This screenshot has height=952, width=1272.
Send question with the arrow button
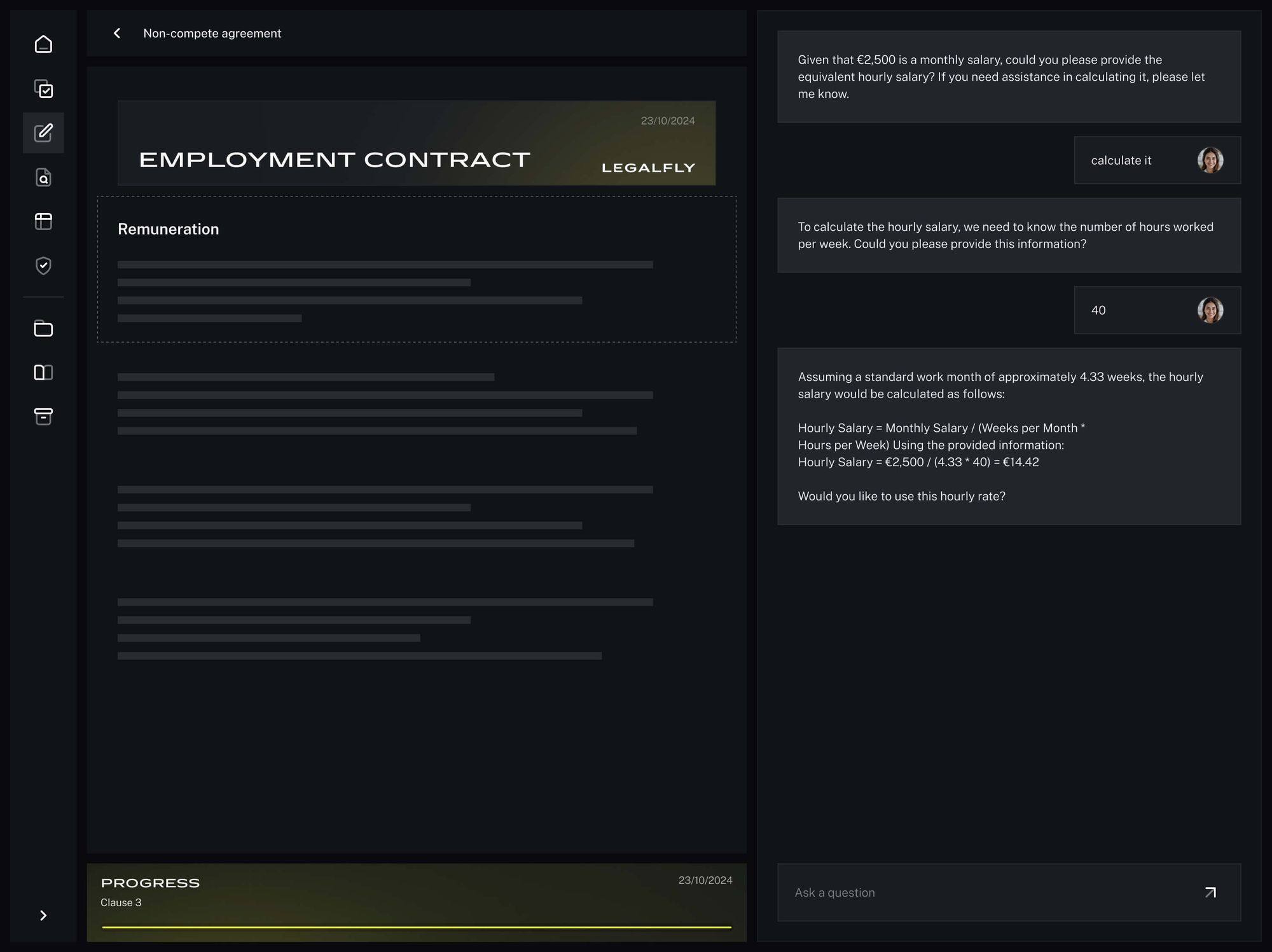[1210, 892]
